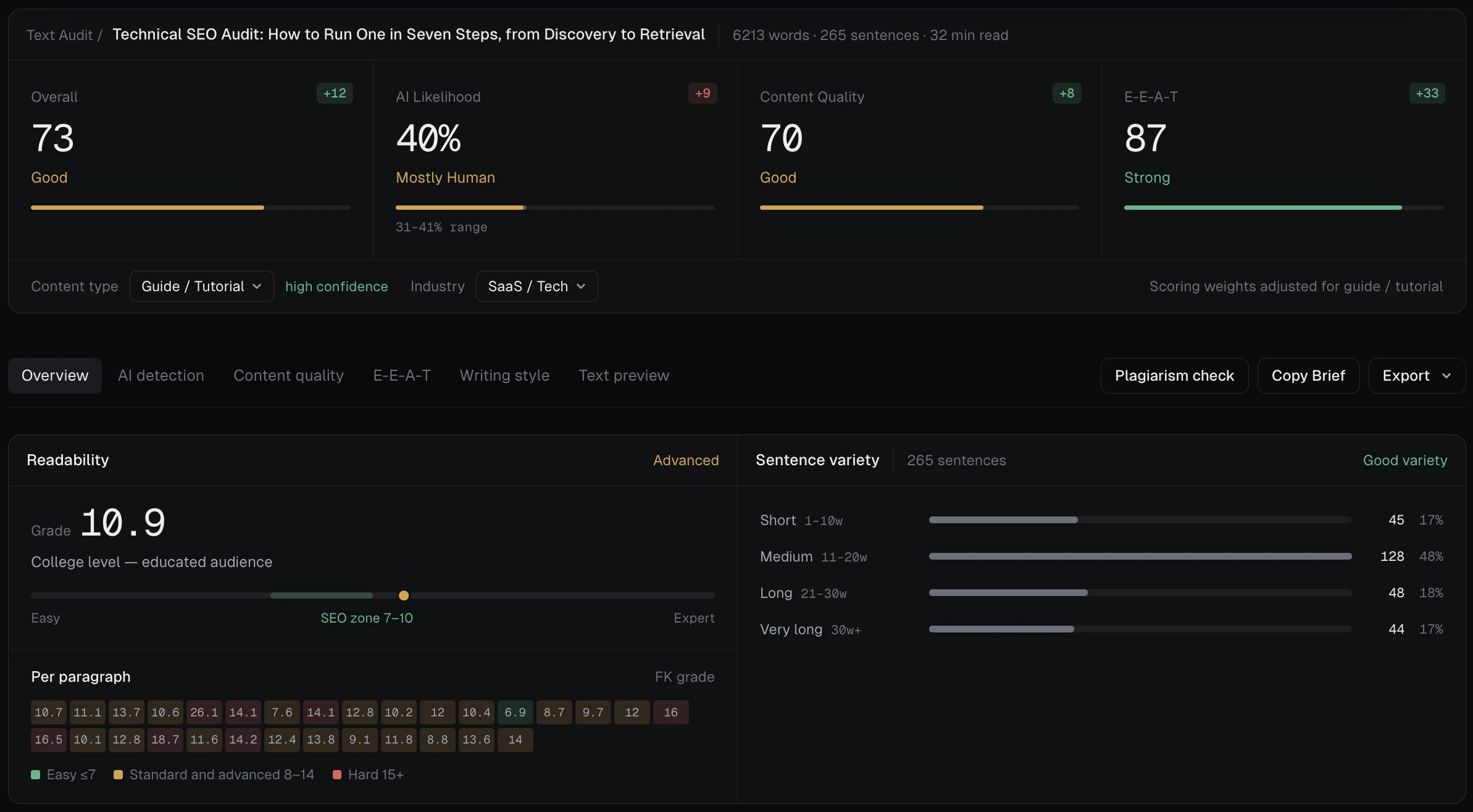Click the 7.6 paragraph grade chip
Viewport: 1473px width, 812px height.
tap(282, 713)
